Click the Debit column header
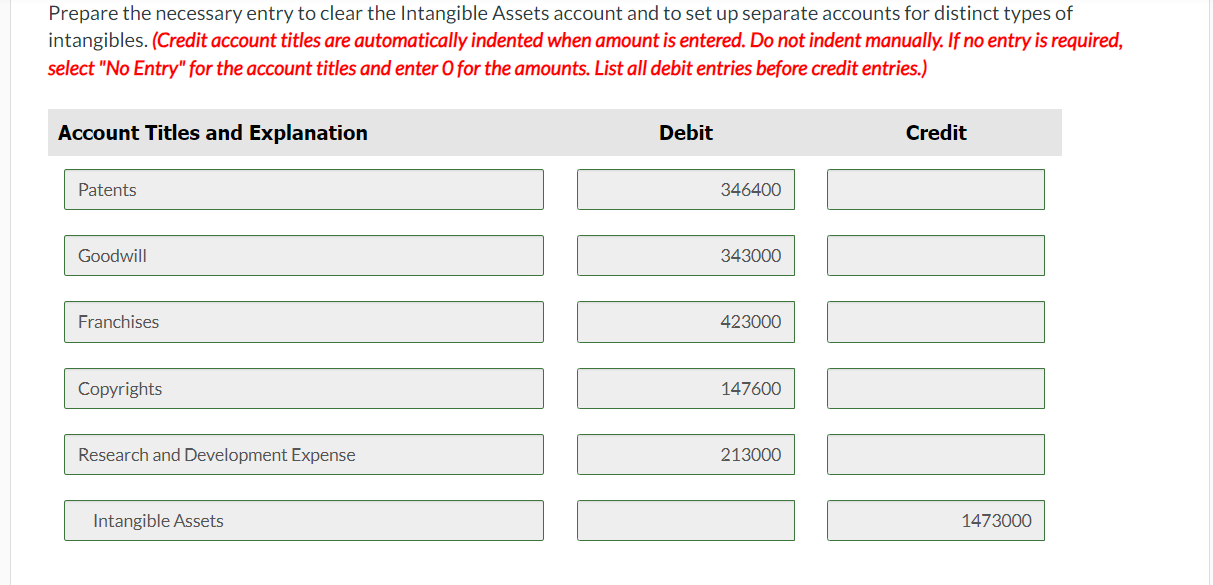Image resolution: width=1213 pixels, height=585 pixels. point(685,132)
